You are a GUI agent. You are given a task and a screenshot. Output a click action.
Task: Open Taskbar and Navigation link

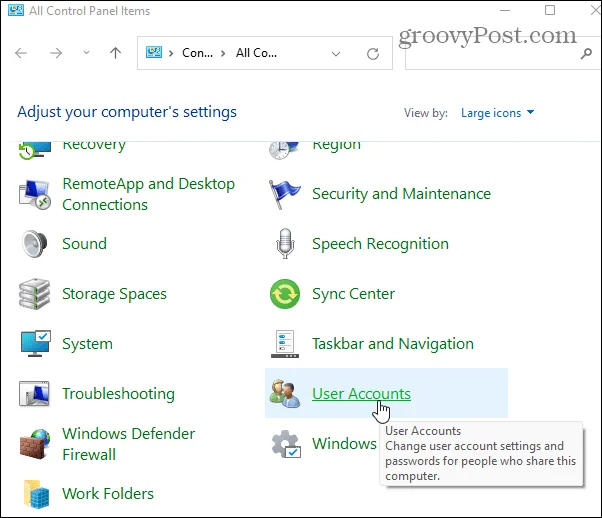point(393,344)
